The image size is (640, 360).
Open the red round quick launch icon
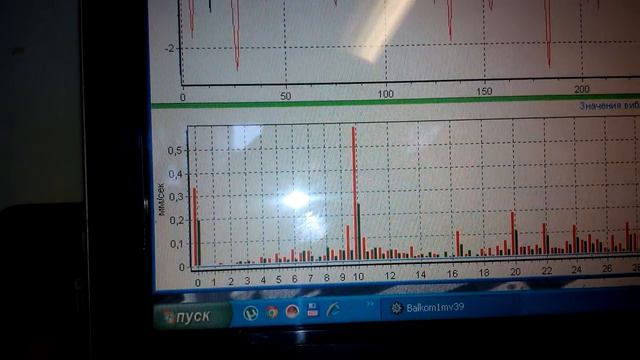point(292,311)
